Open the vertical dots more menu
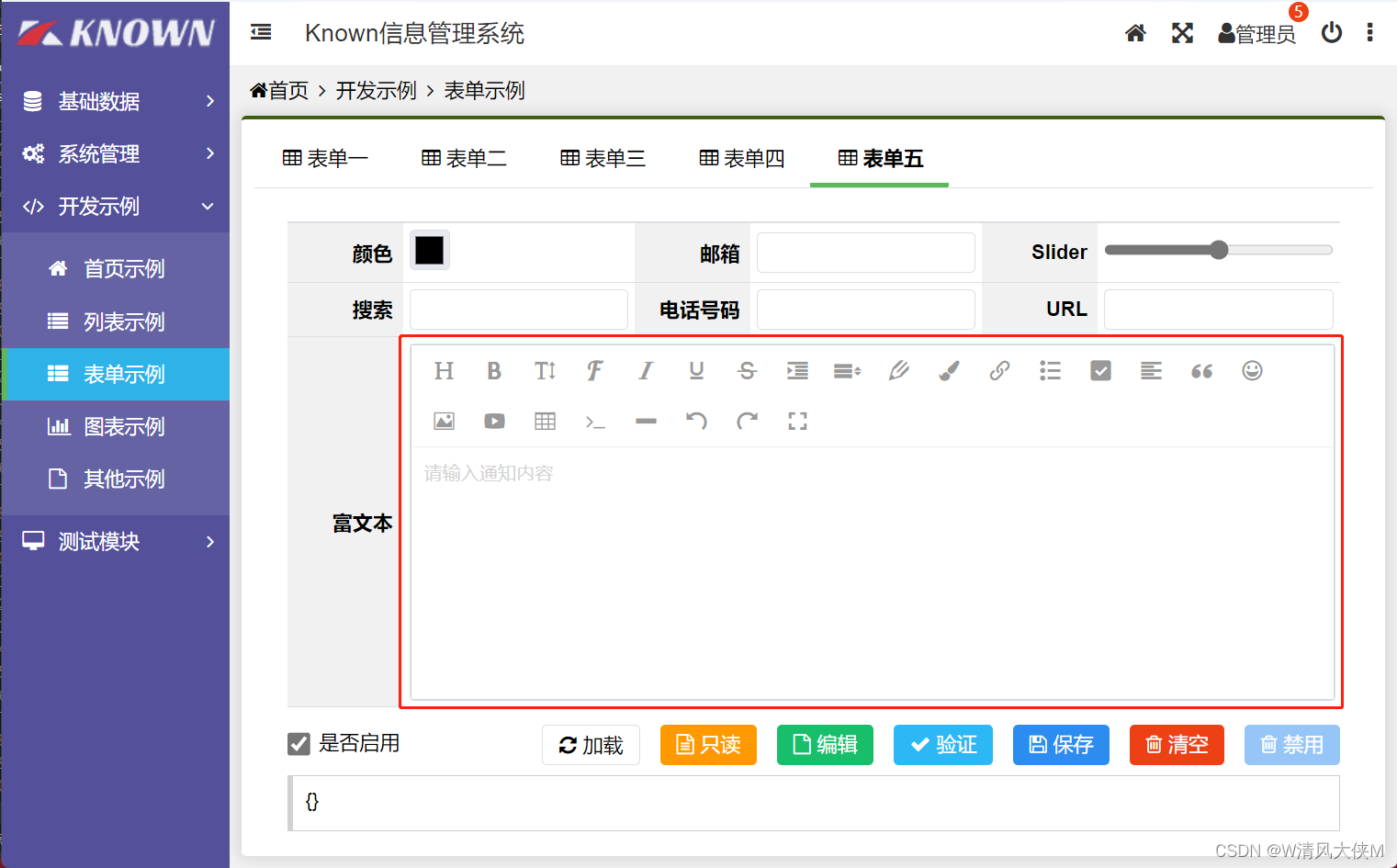 click(x=1369, y=32)
